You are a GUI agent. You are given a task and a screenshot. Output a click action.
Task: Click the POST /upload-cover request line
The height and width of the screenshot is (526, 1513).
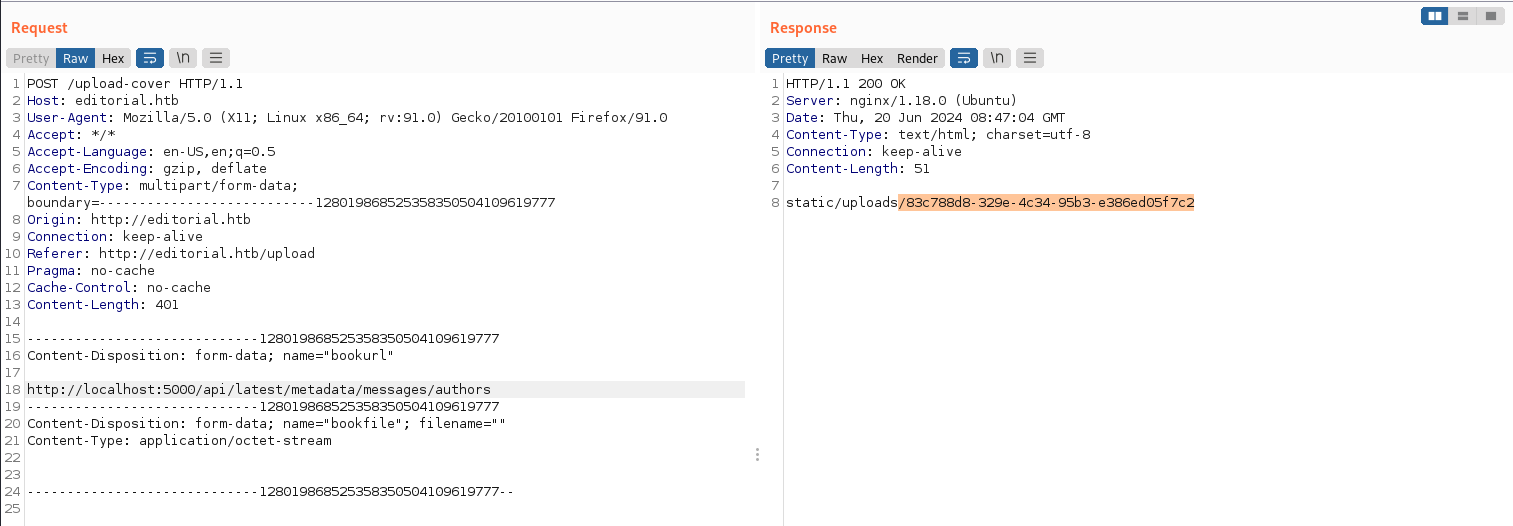click(135, 84)
